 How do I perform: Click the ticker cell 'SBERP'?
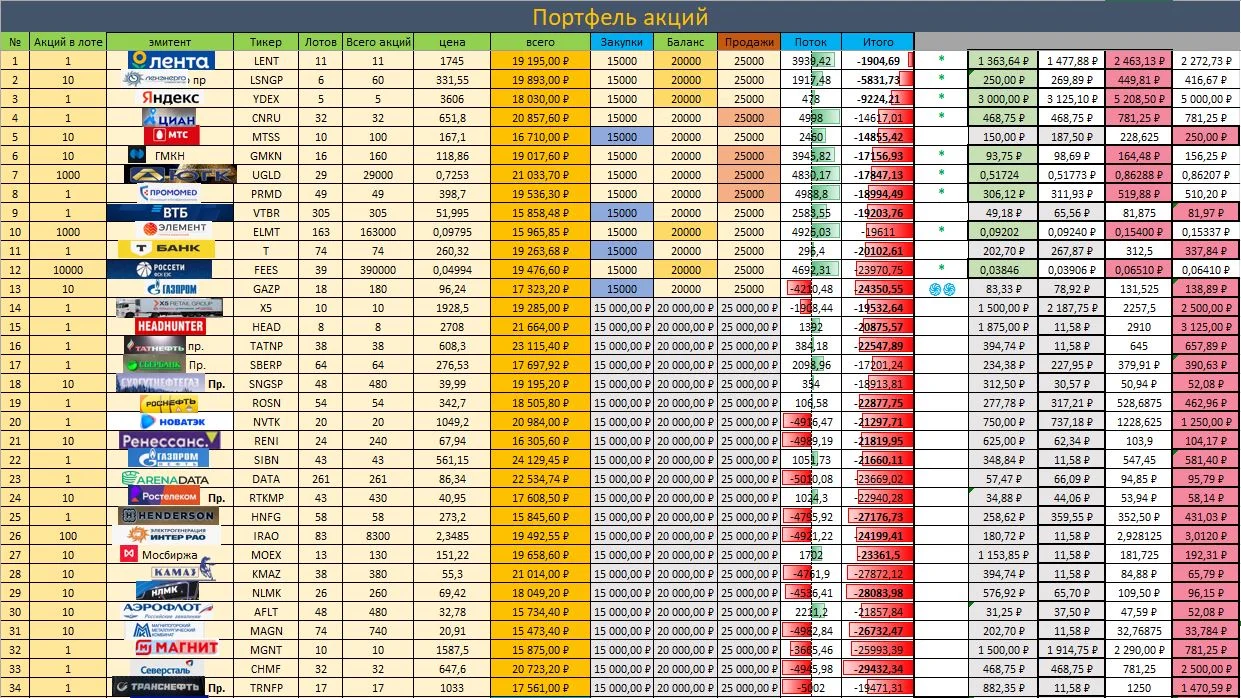click(266, 364)
